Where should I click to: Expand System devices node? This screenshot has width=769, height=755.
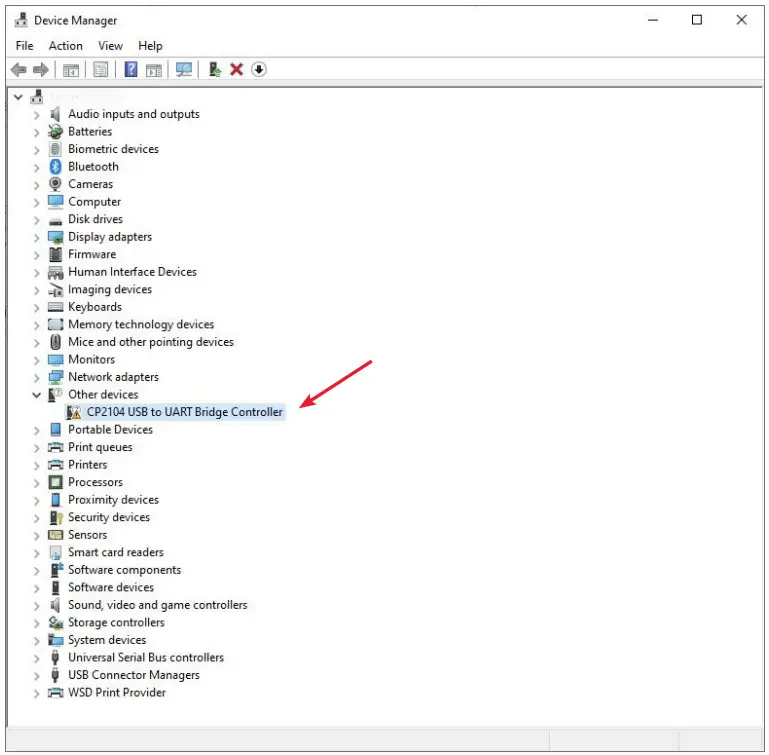pyautogui.click(x=36, y=641)
